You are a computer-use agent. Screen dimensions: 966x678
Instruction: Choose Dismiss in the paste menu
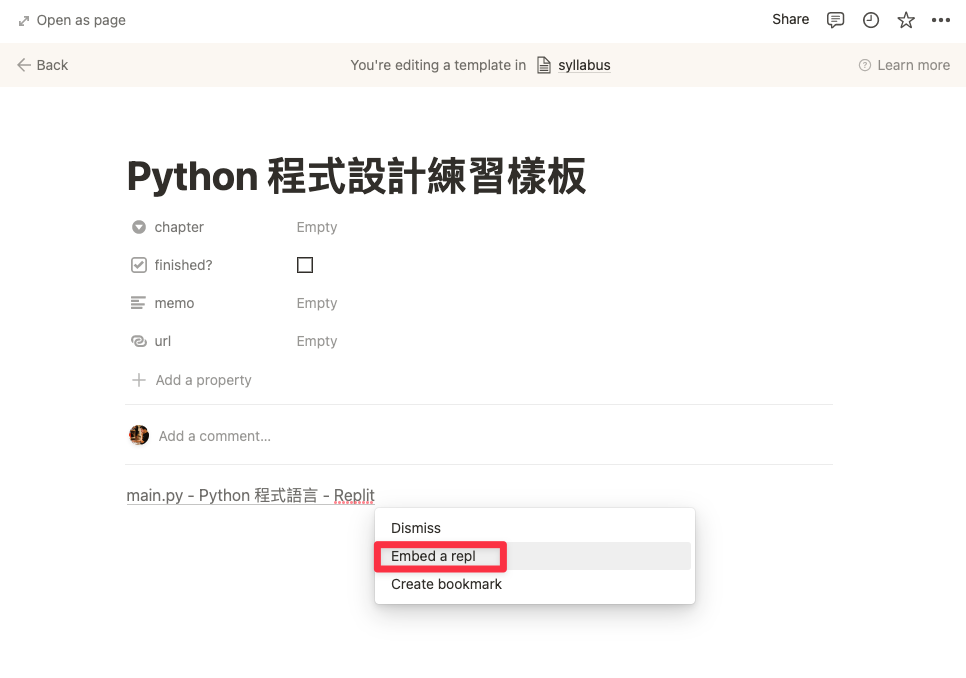coord(415,528)
